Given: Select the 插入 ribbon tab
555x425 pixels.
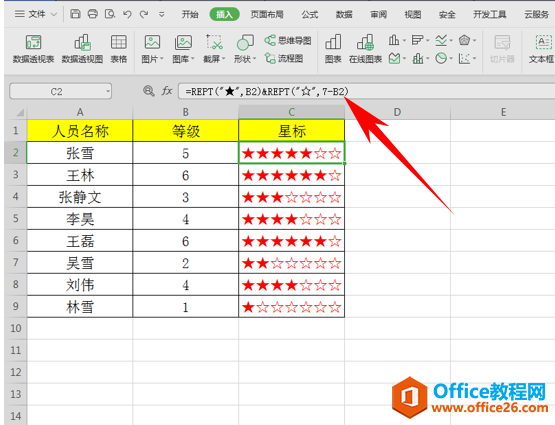Looking at the screenshot, I should 224,15.
